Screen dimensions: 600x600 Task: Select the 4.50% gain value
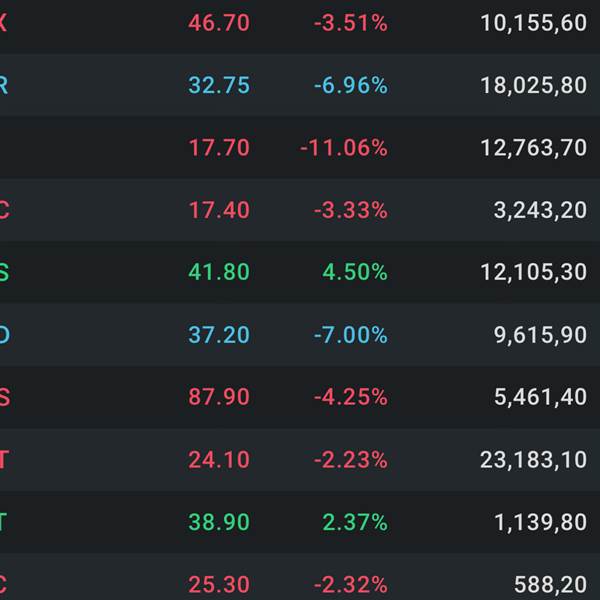(x=354, y=272)
